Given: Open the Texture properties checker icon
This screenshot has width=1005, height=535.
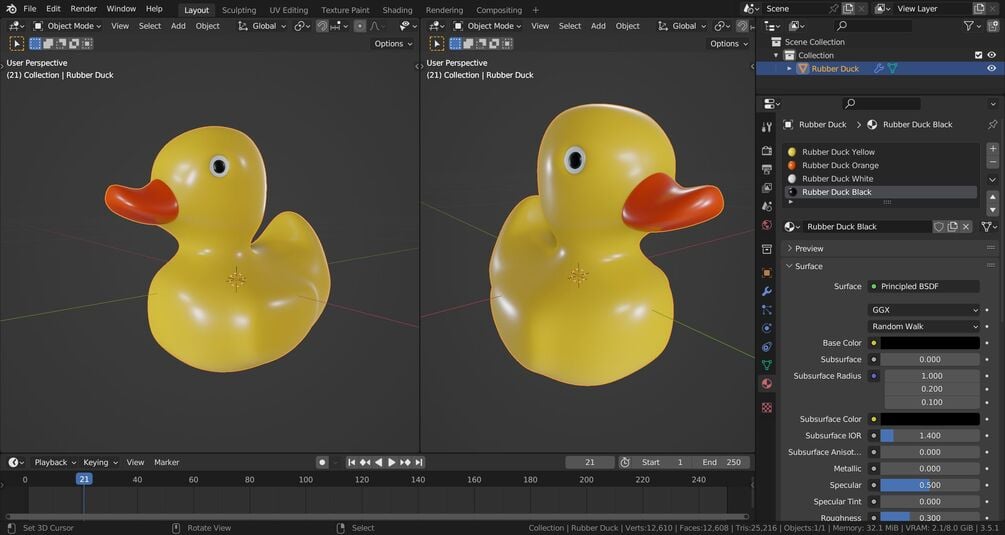Looking at the screenshot, I should (767, 407).
